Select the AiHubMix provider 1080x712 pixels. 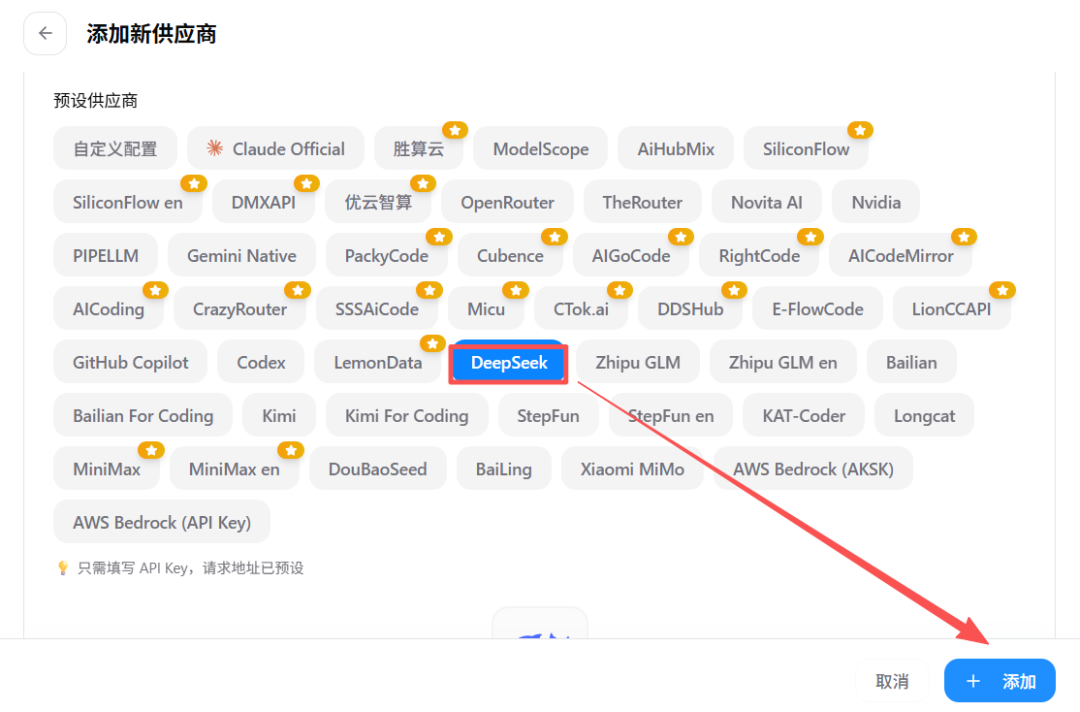tap(676, 149)
